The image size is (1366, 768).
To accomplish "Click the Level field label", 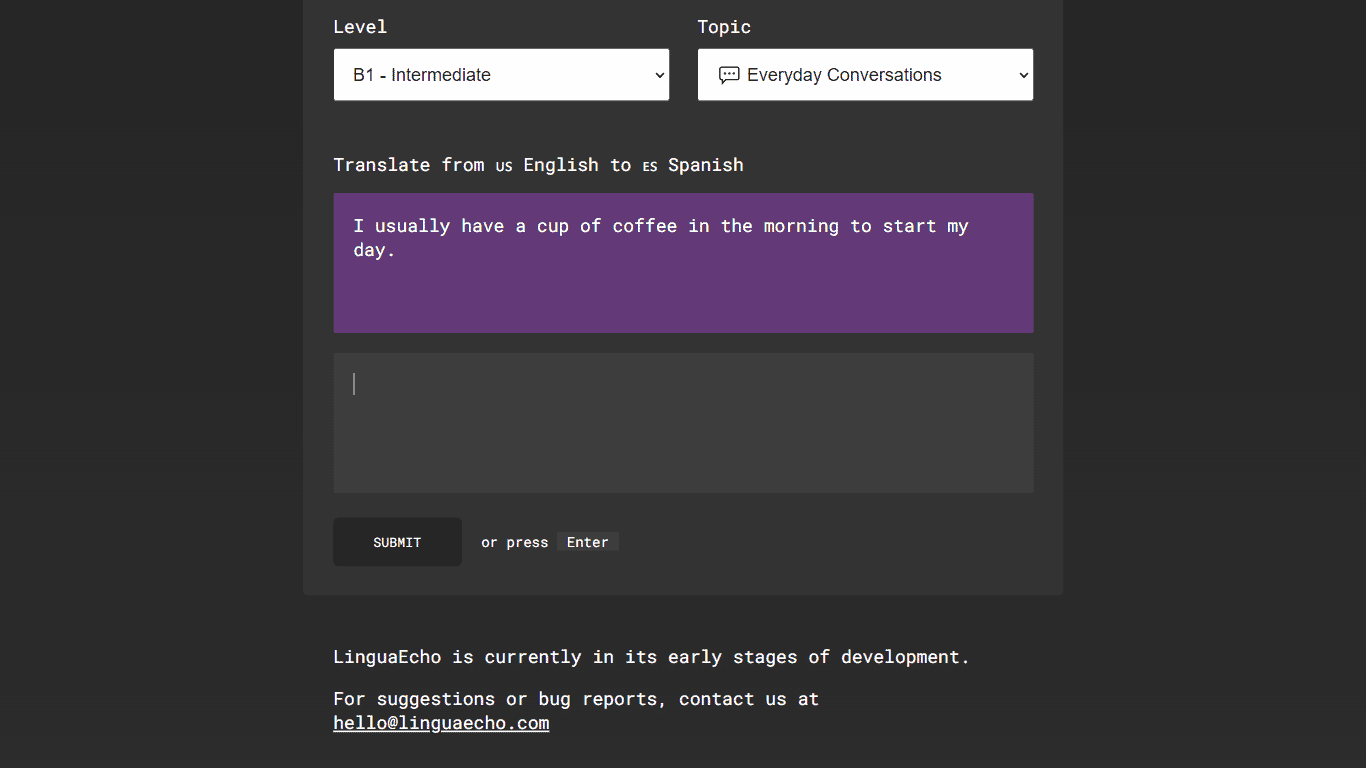I will (360, 27).
